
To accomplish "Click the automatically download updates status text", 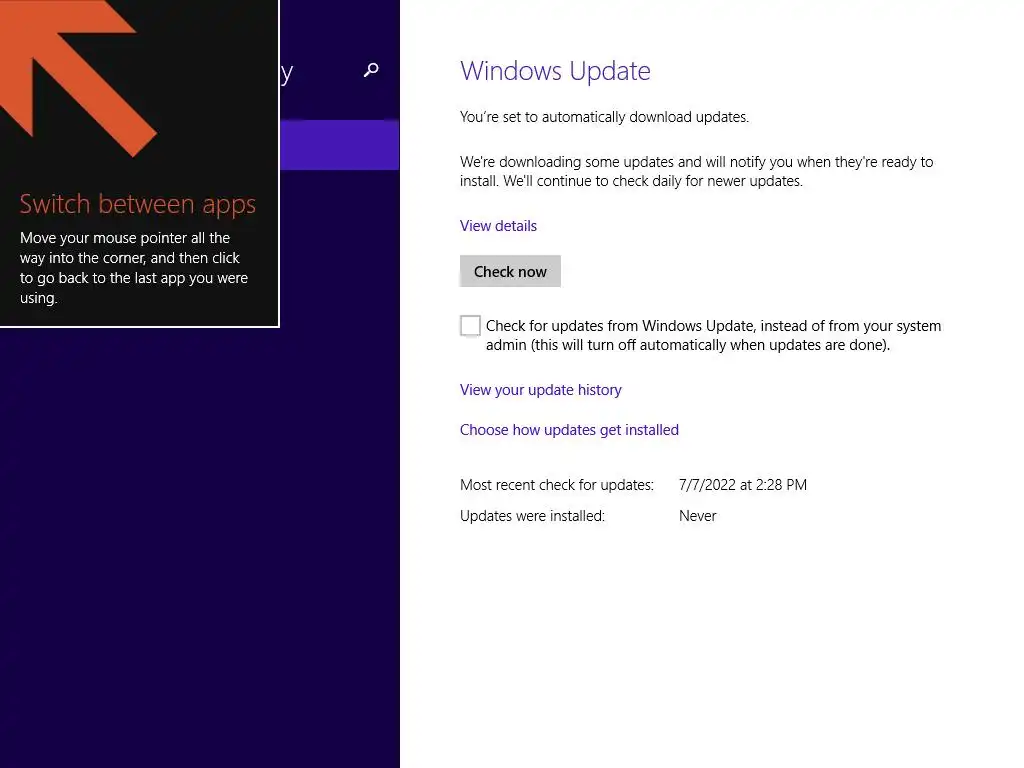I will 604,117.
